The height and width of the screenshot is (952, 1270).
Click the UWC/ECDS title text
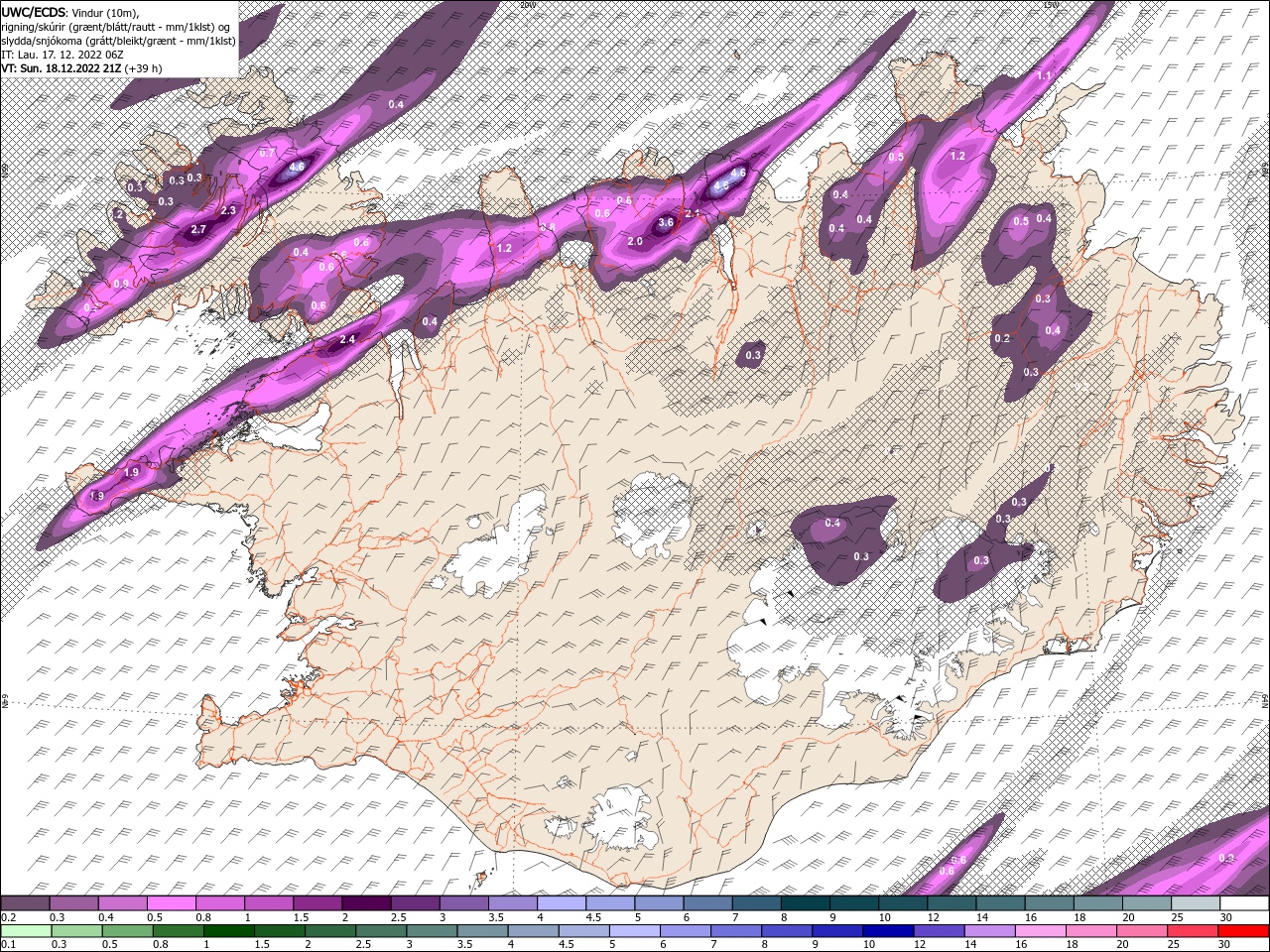tap(33, 11)
